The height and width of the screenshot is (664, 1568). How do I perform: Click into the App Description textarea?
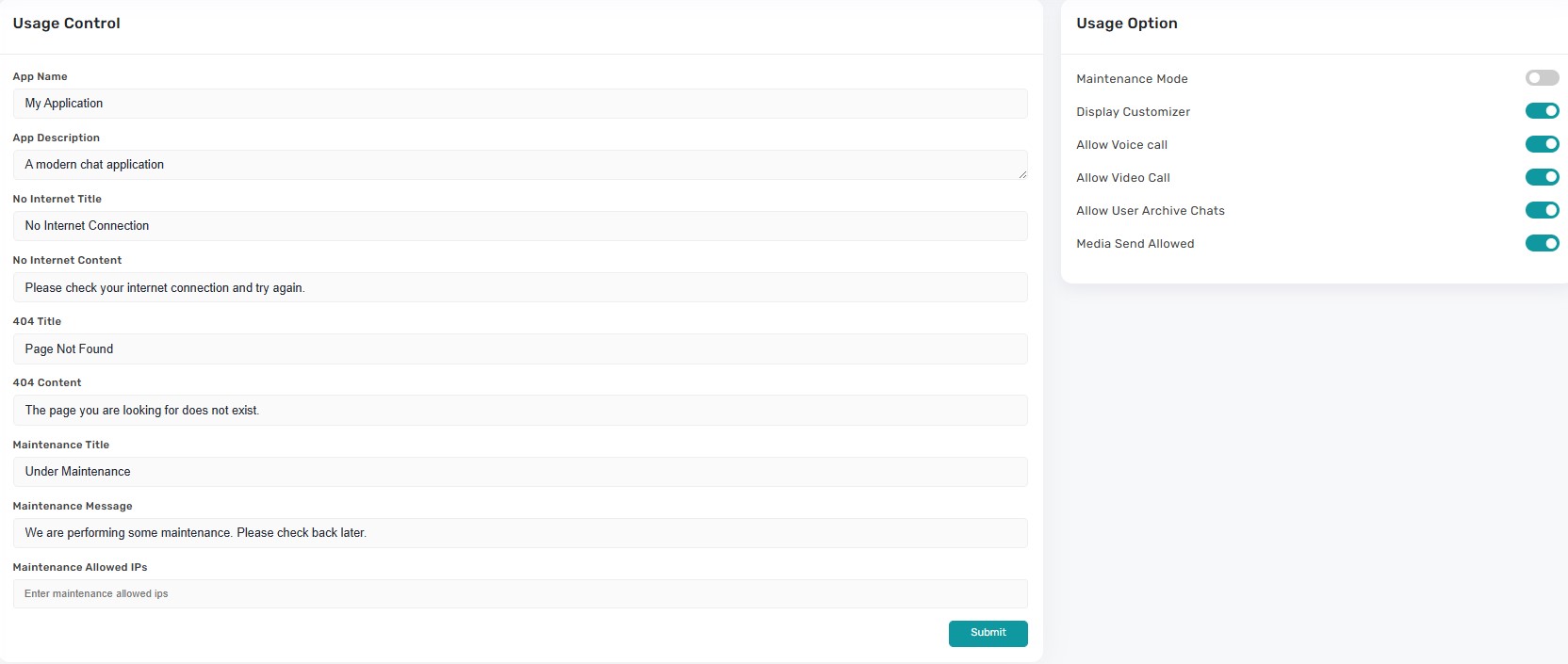pyautogui.click(x=519, y=165)
